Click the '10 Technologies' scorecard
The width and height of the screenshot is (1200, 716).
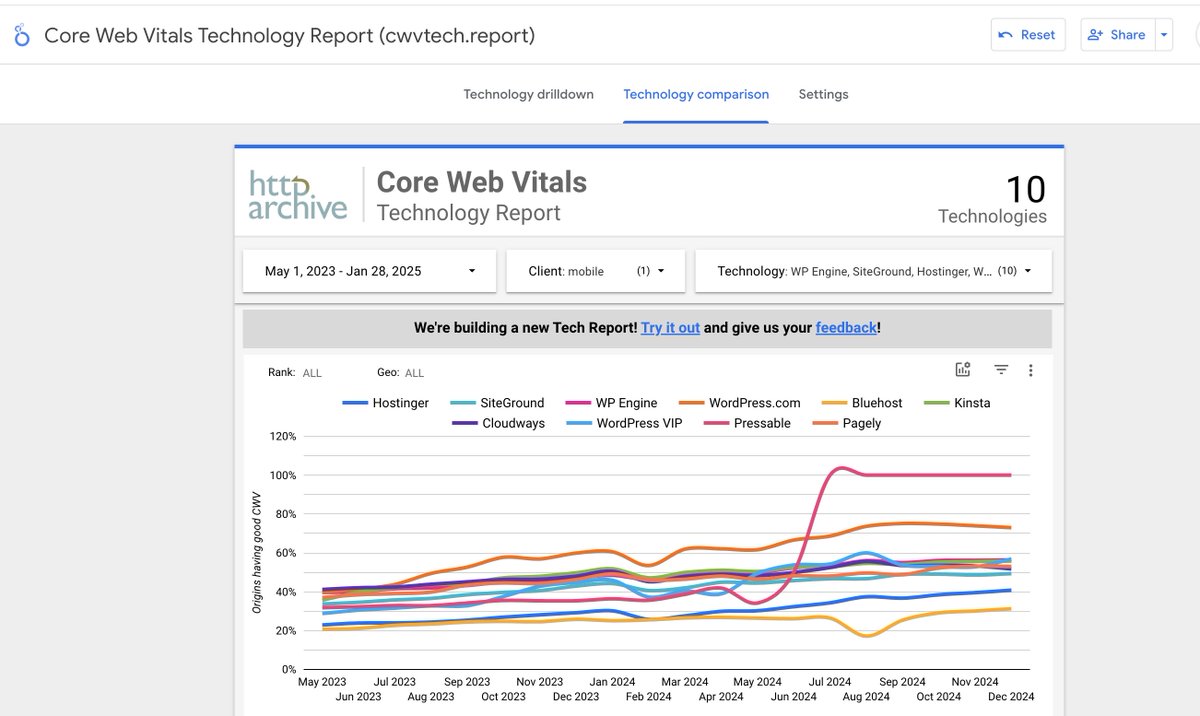992,198
